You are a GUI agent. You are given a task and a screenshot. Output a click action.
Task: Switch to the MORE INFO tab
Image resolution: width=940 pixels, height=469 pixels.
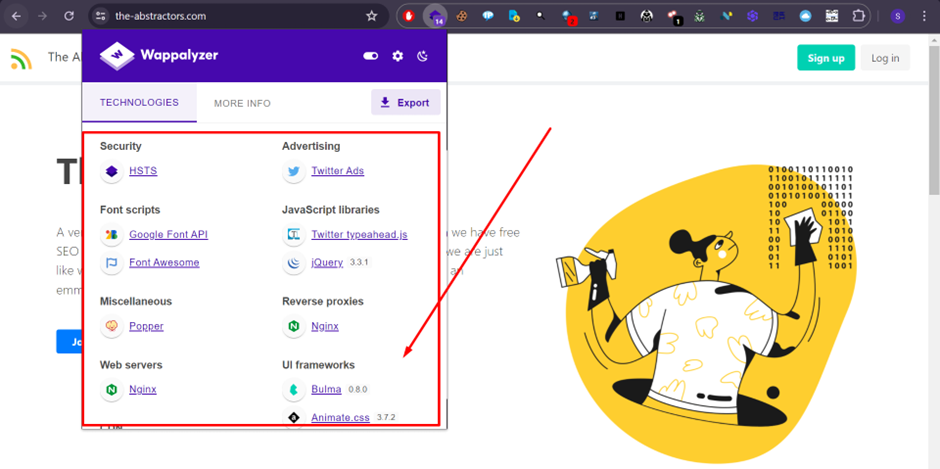242,103
